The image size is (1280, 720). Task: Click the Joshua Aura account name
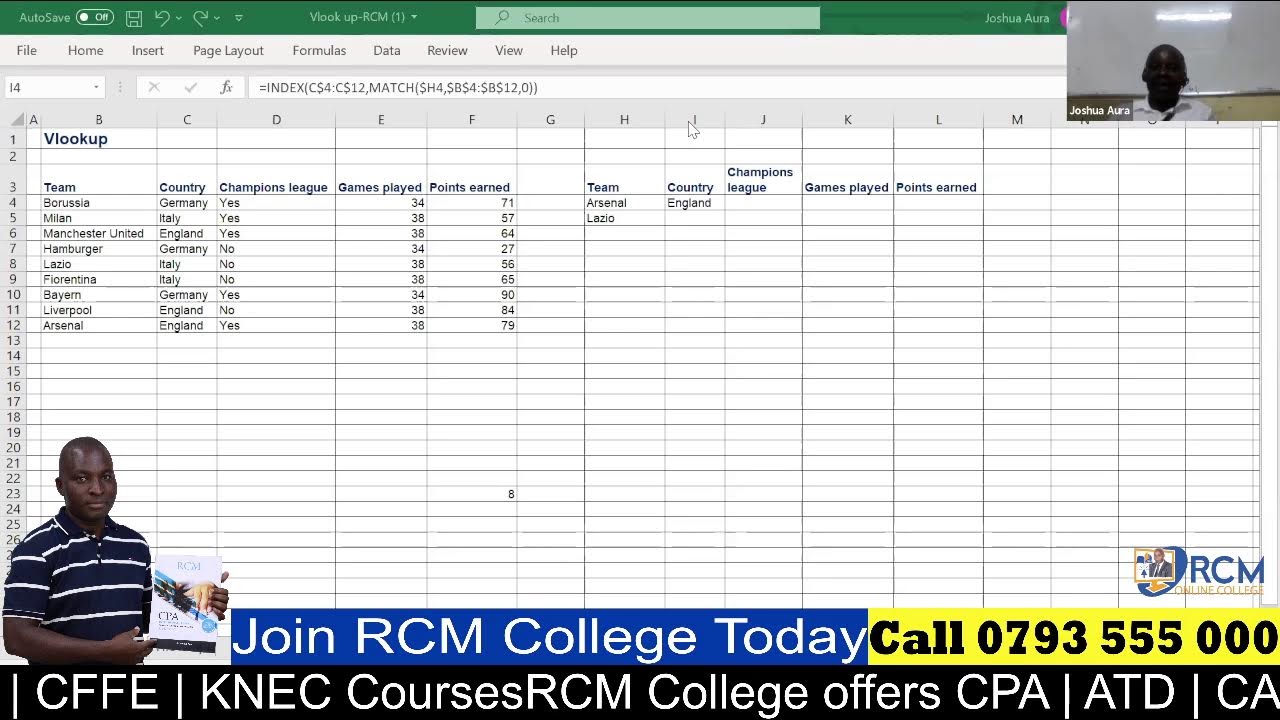pyautogui.click(x=1016, y=17)
